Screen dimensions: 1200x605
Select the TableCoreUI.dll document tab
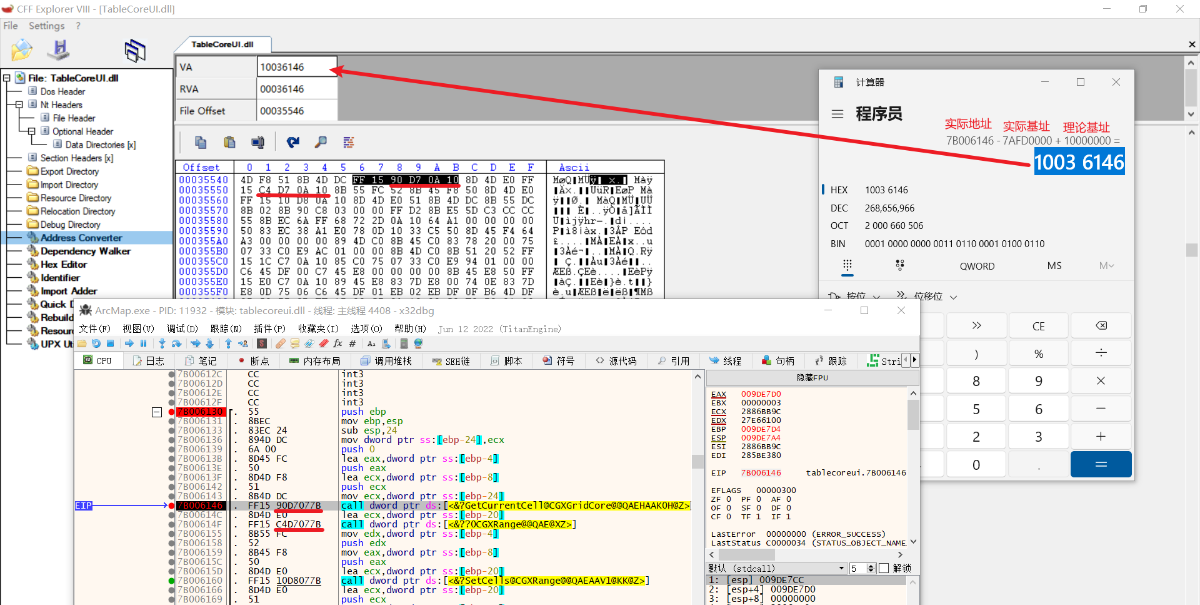coord(222,44)
